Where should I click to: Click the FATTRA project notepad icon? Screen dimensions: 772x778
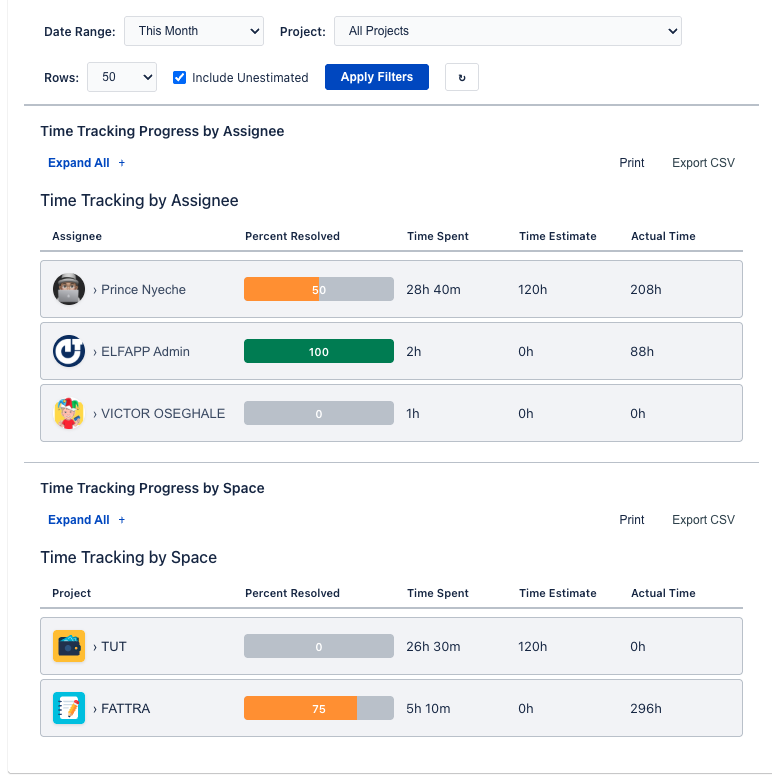point(69,708)
